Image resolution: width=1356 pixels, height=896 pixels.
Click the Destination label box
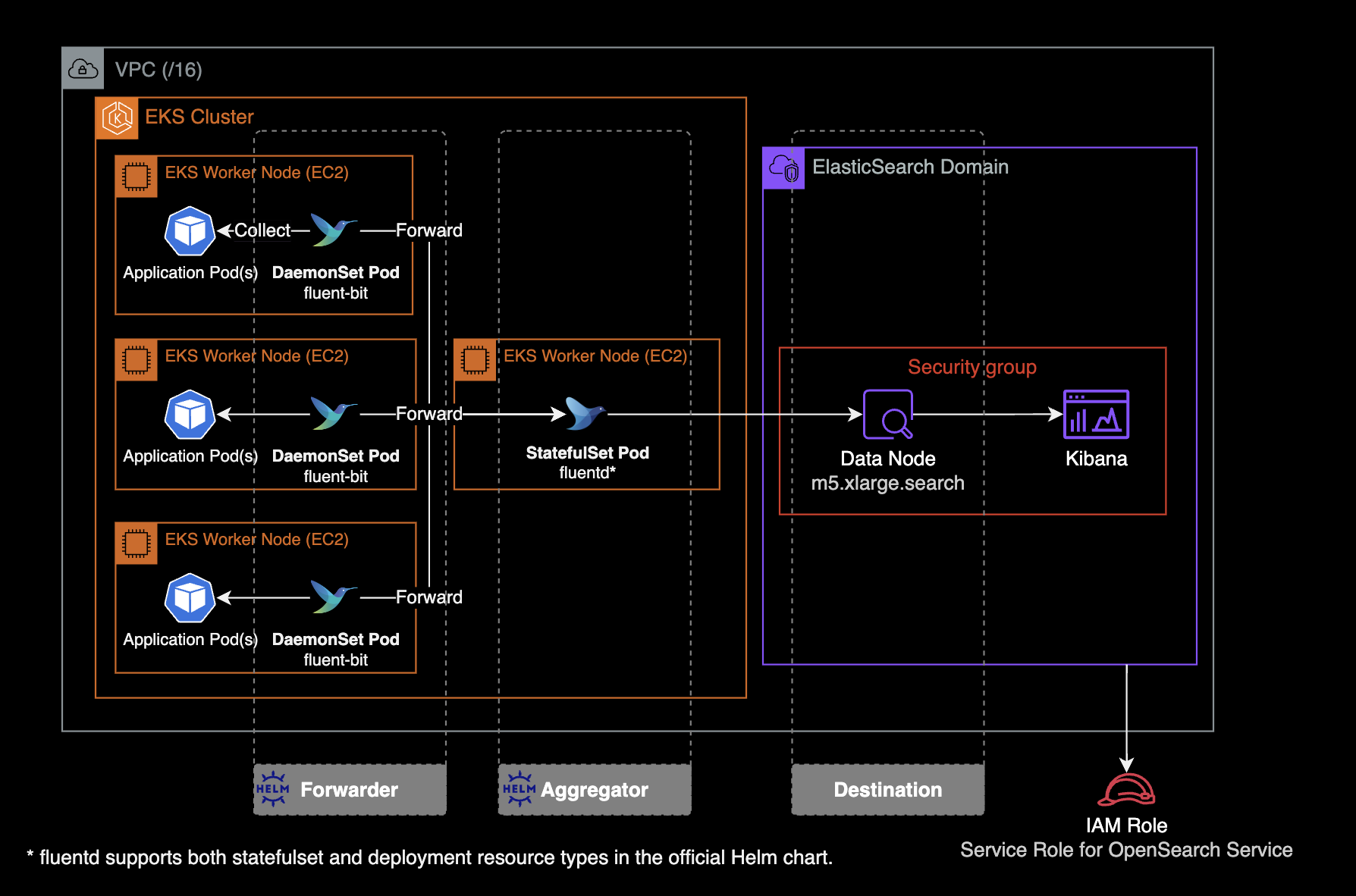point(887,790)
